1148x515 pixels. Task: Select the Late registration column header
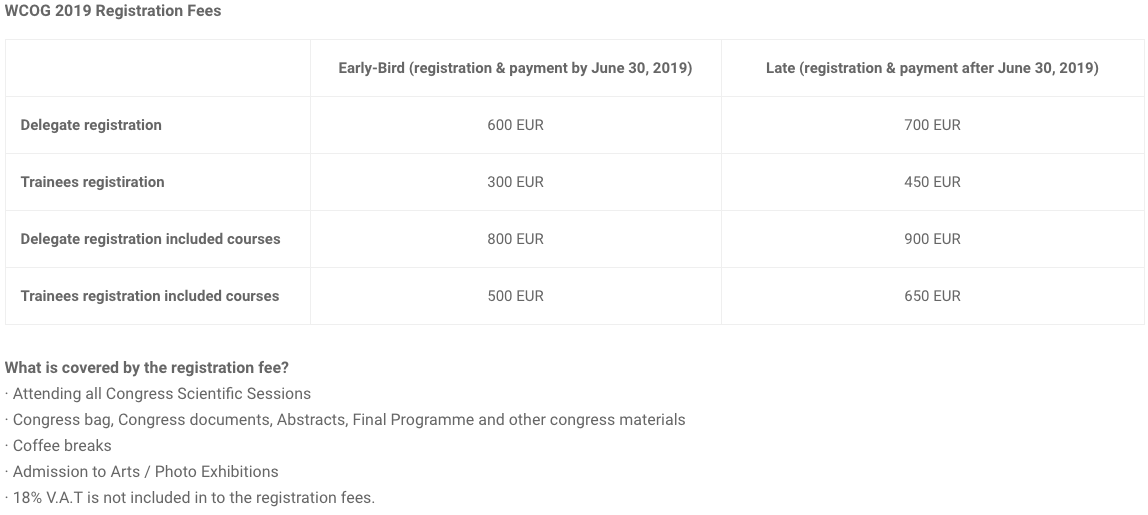tap(932, 68)
